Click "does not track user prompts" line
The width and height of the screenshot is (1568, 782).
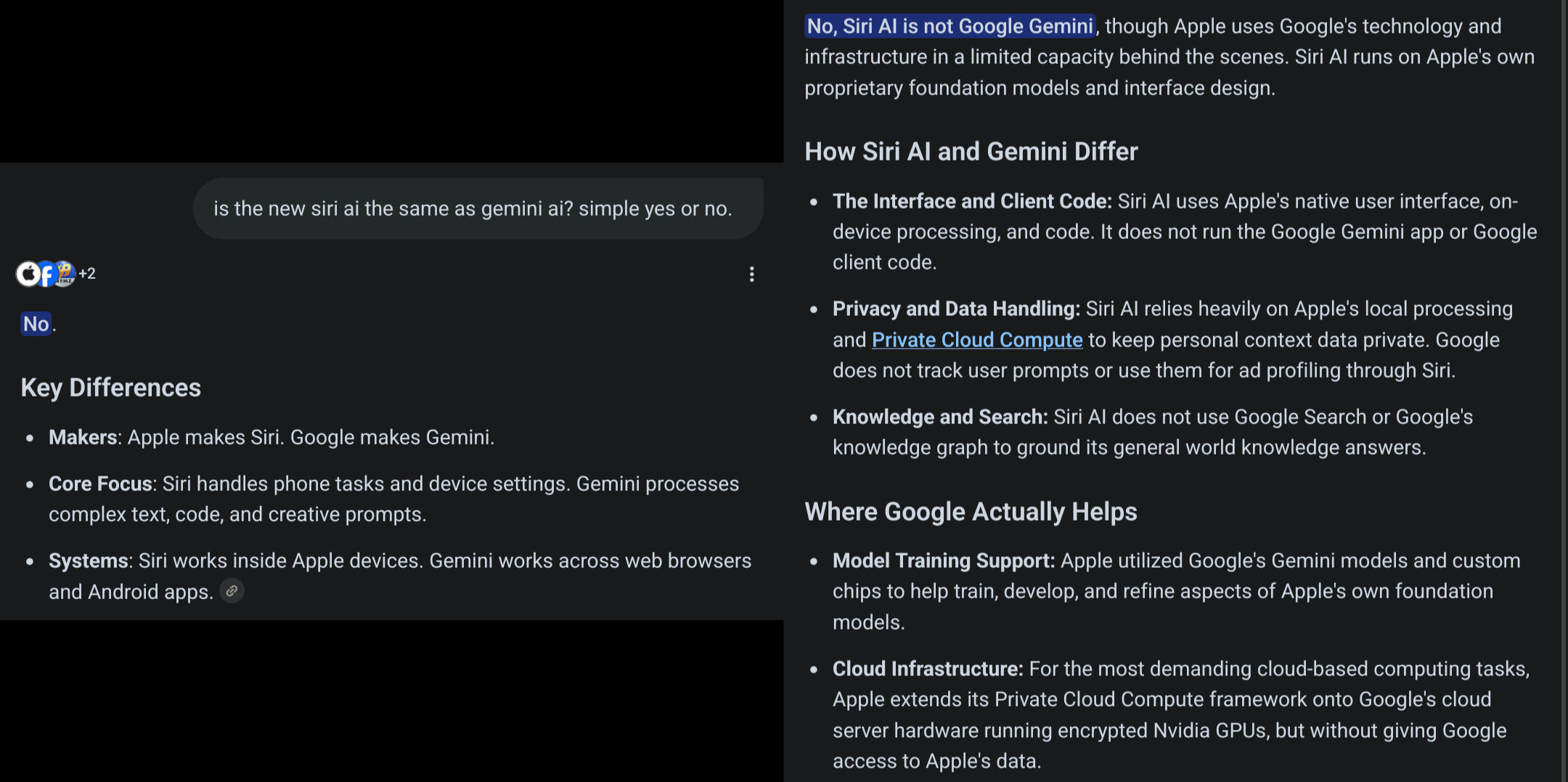coord(1143,370)
